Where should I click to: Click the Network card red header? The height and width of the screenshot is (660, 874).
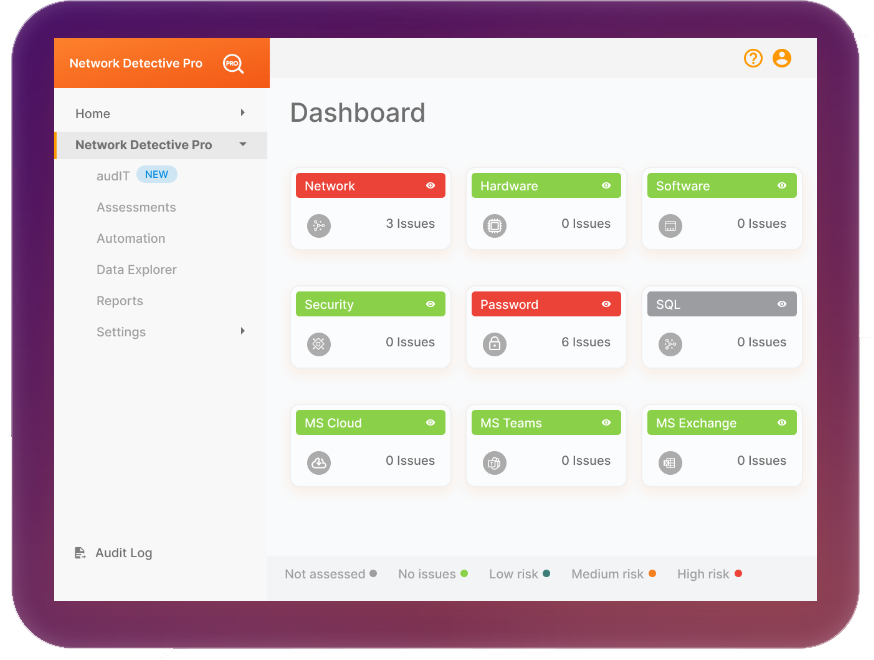pyautogui.click(x=371, y=186)
